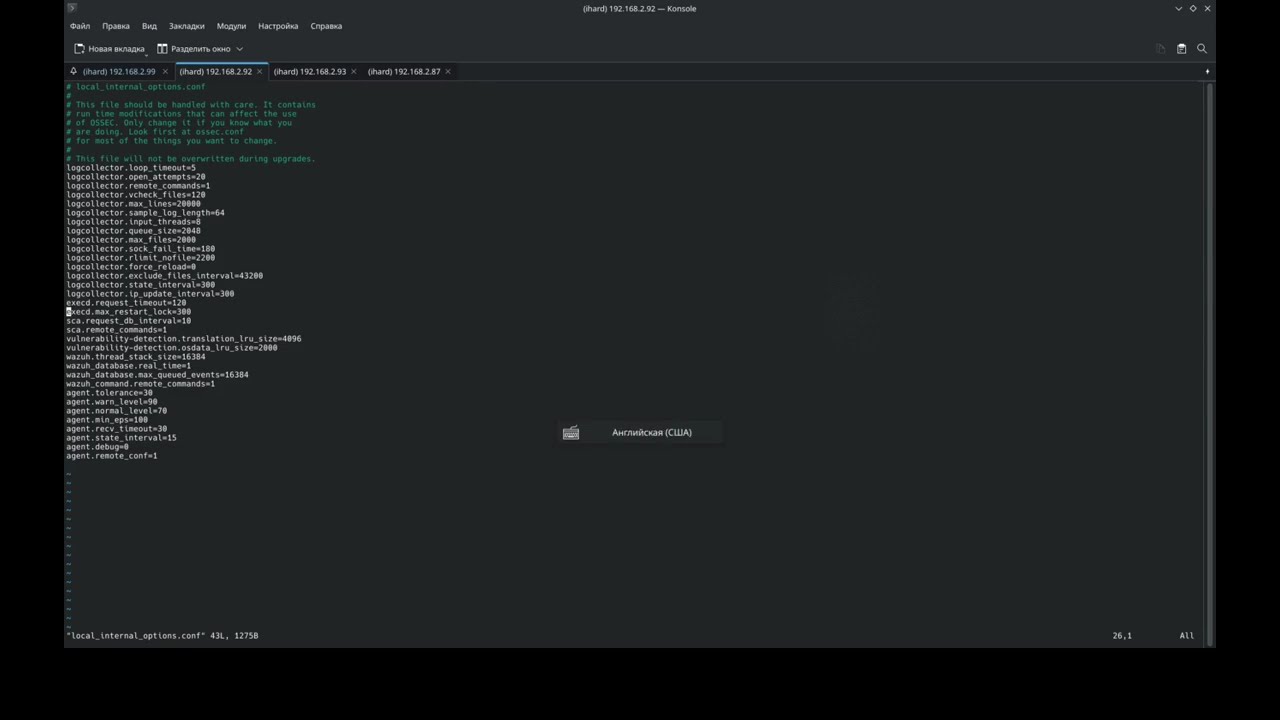Click the line logcollector.queue_size=2048
Viewport: 1280px width, 720px height.
133,231
